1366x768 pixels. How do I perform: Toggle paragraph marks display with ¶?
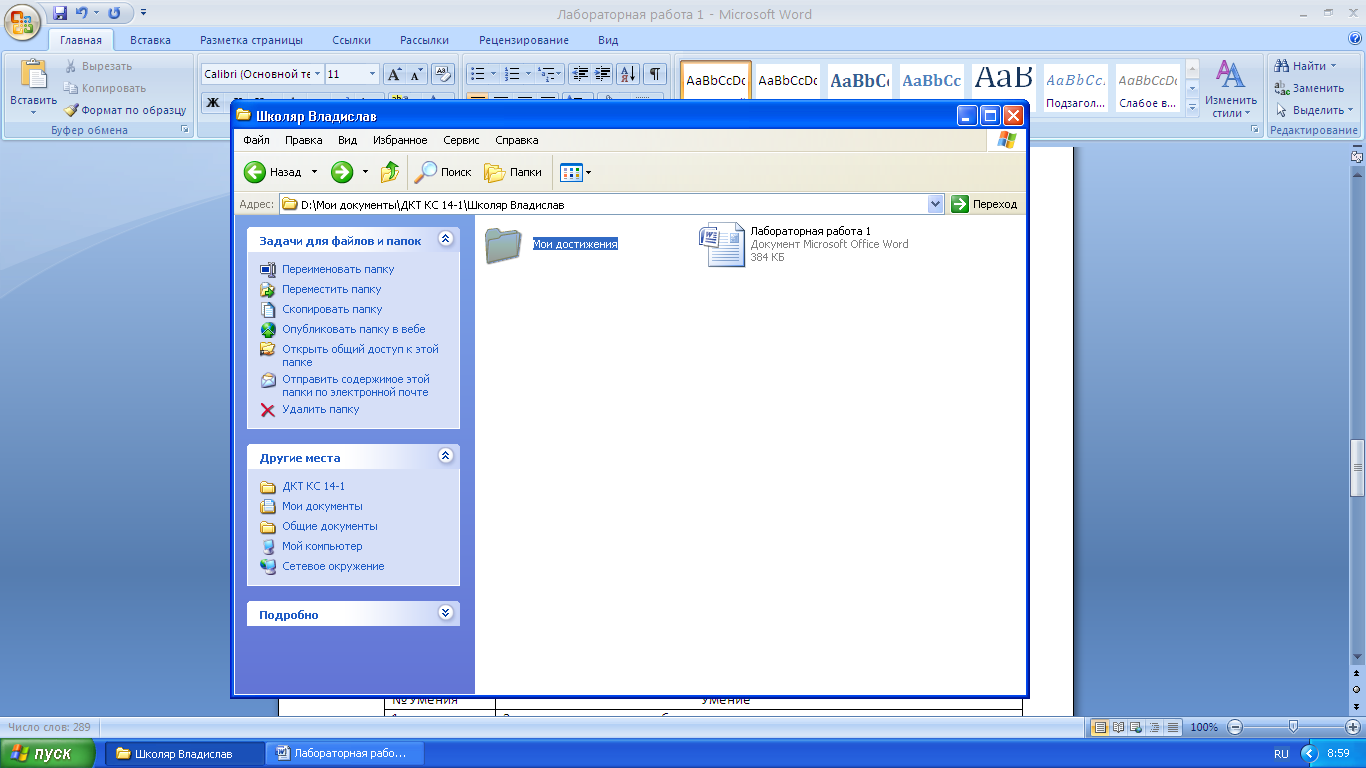pyautogui.click(x=655, y=74)
